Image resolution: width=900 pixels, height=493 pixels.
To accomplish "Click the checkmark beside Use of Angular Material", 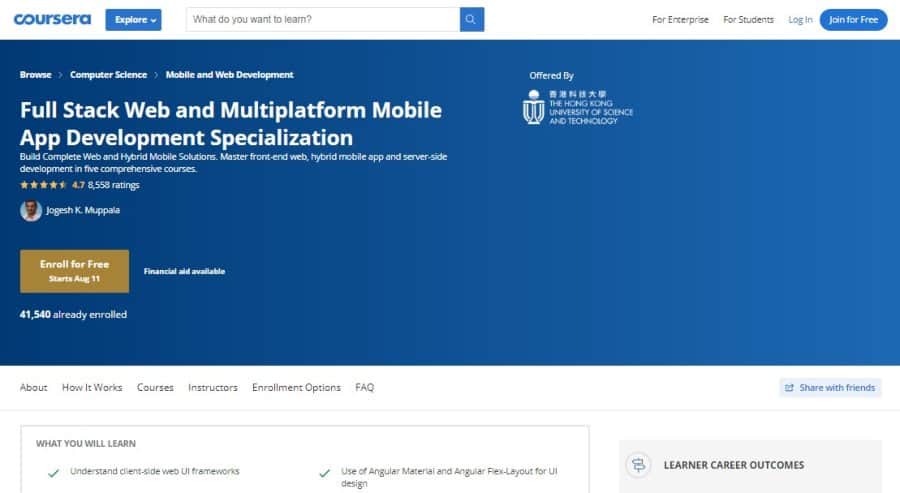I will [324, 473].
